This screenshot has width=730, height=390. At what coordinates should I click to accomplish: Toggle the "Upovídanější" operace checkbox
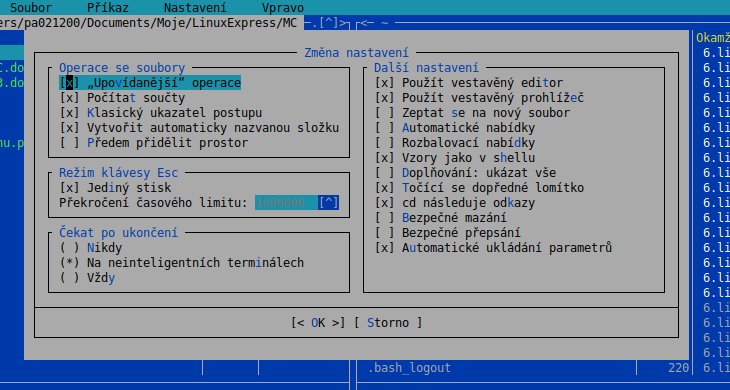click(x=150, y=83)
